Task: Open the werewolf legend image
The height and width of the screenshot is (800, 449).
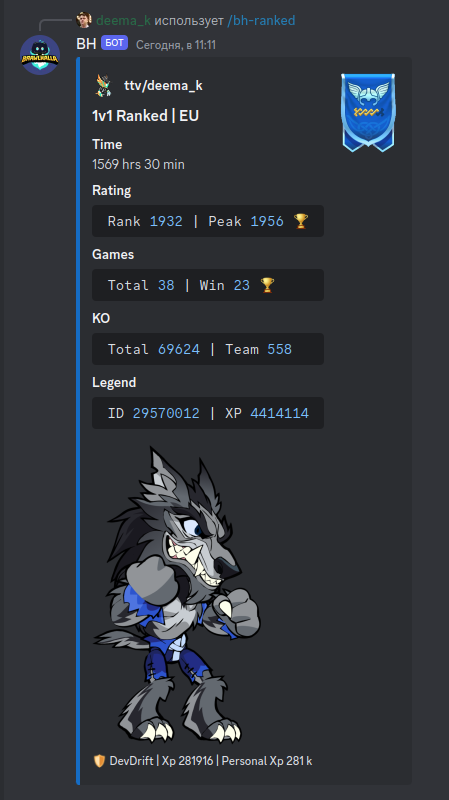Action: (x=177, y=594)
